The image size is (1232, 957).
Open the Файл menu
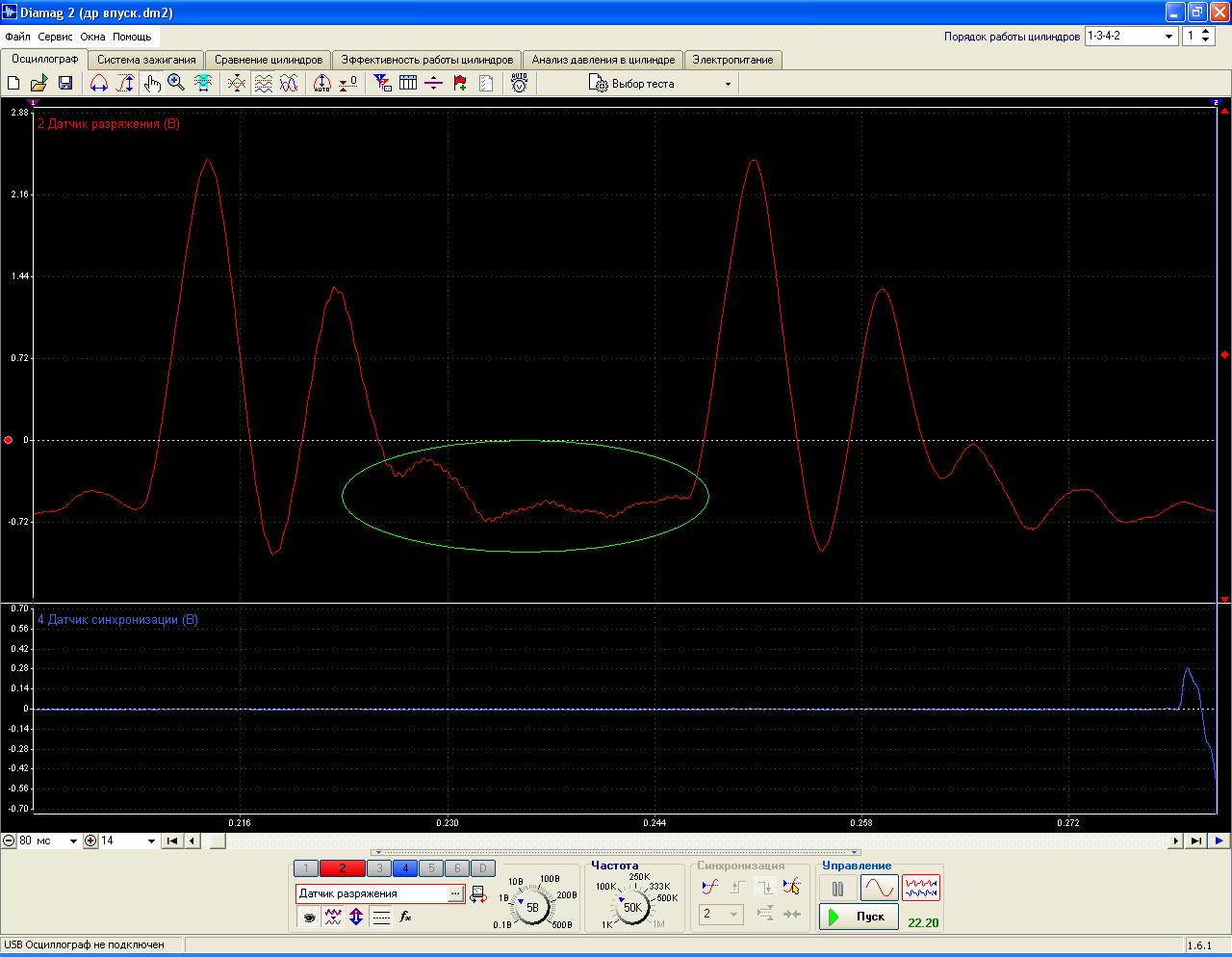click(x=17, y=37)
